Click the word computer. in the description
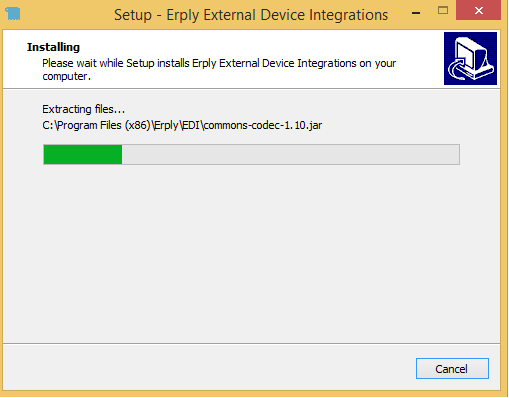Viewport: 509px width, 398px height. click(67, 77)
